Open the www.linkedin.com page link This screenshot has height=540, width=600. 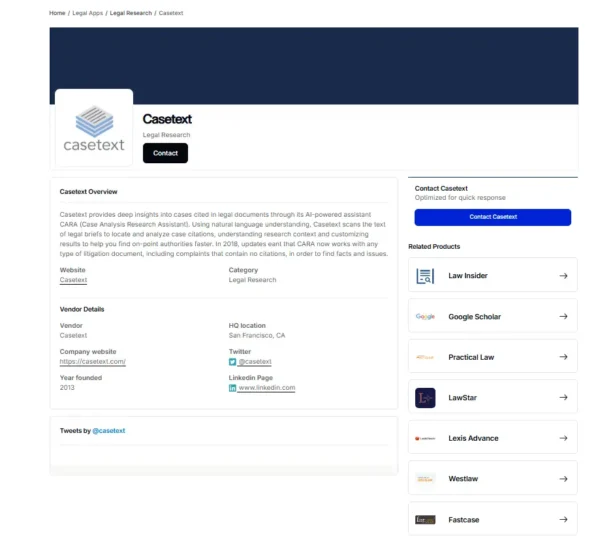tap(267, 388)
